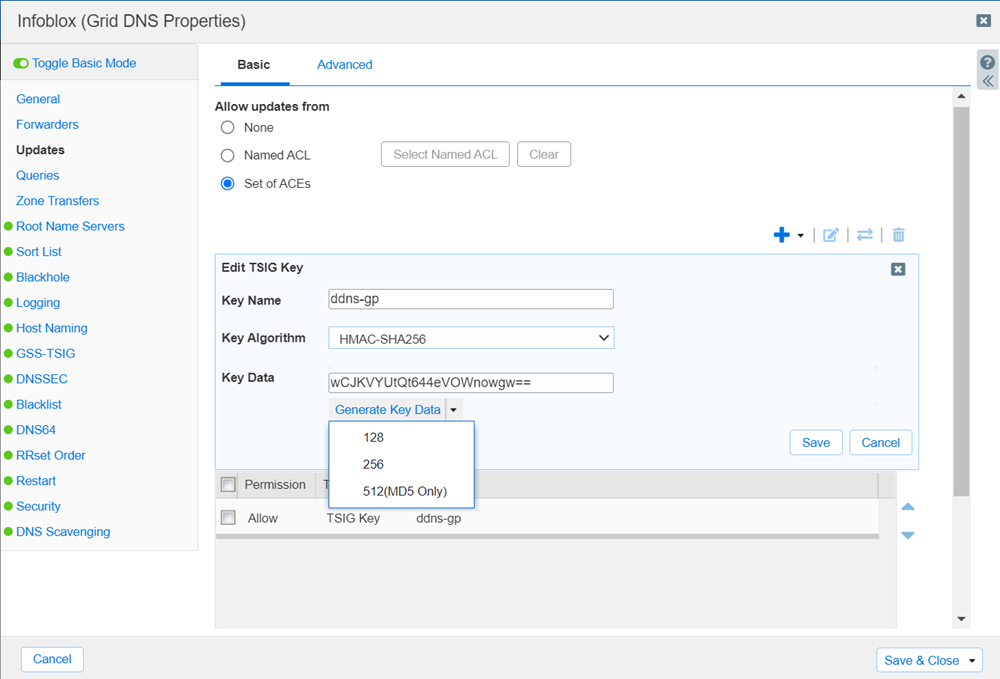Click the Key Name input field
The width and height of the screenshot is (1000, 679).
coord(471,299)
